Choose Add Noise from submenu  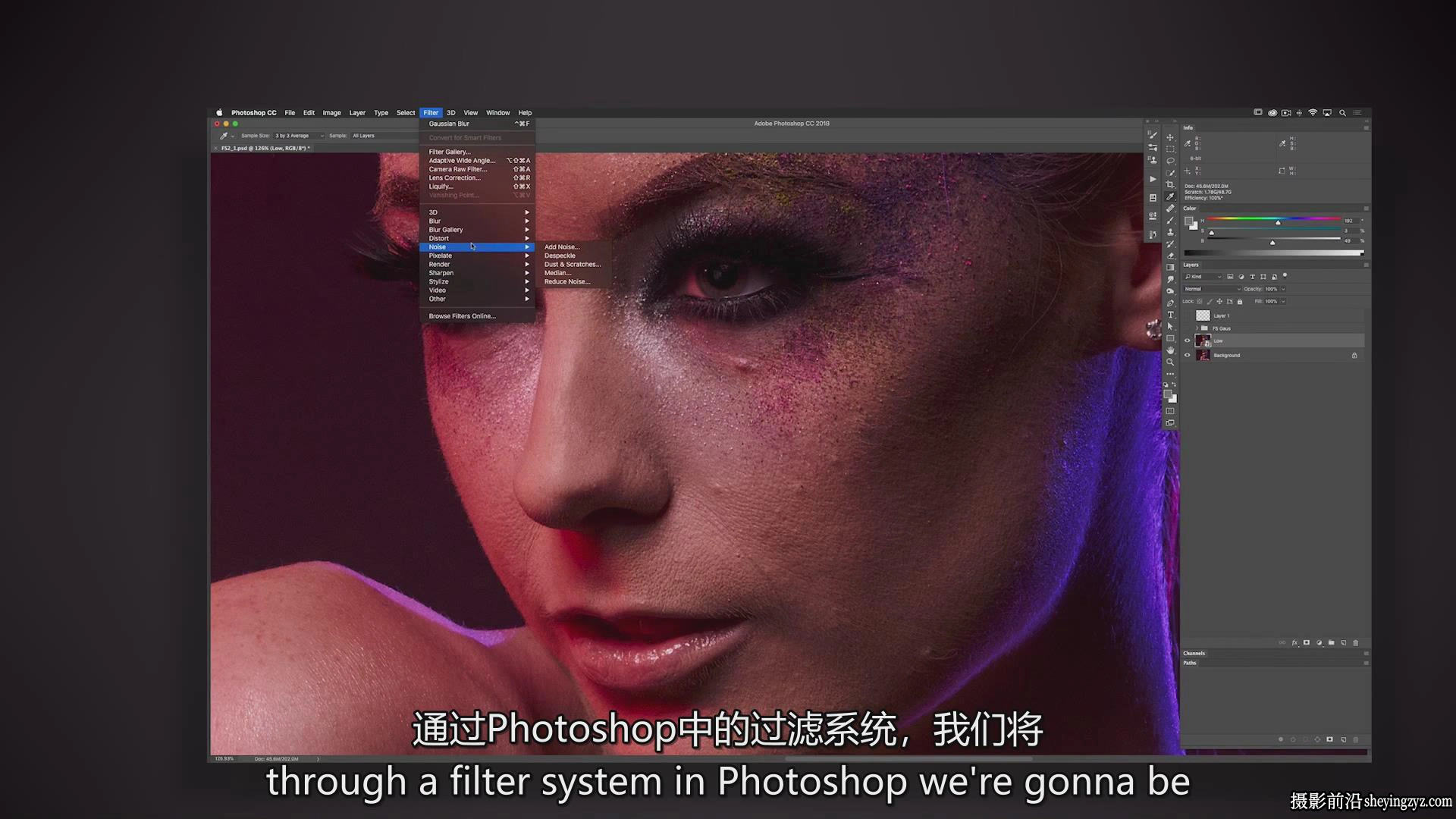click(x=562, y=247)
